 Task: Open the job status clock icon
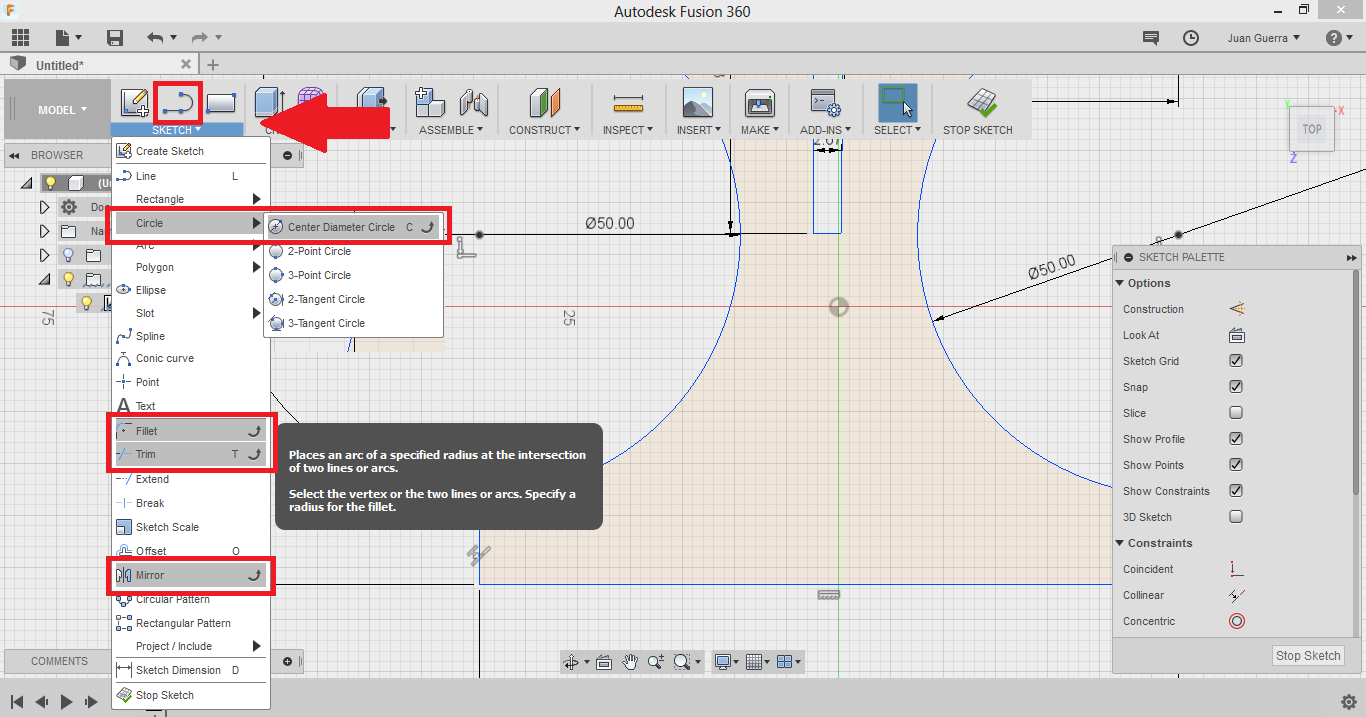click(x=1191, y=38)
